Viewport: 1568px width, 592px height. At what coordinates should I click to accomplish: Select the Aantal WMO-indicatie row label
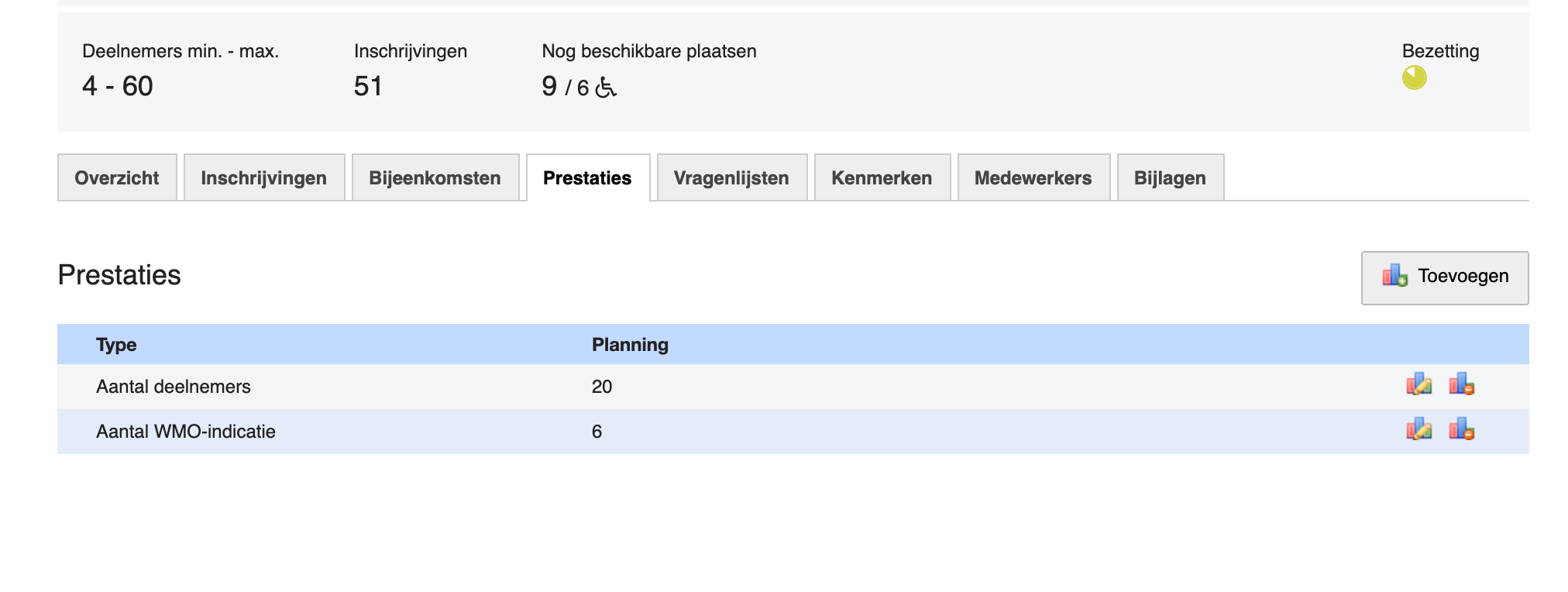[x=186, y=432]
